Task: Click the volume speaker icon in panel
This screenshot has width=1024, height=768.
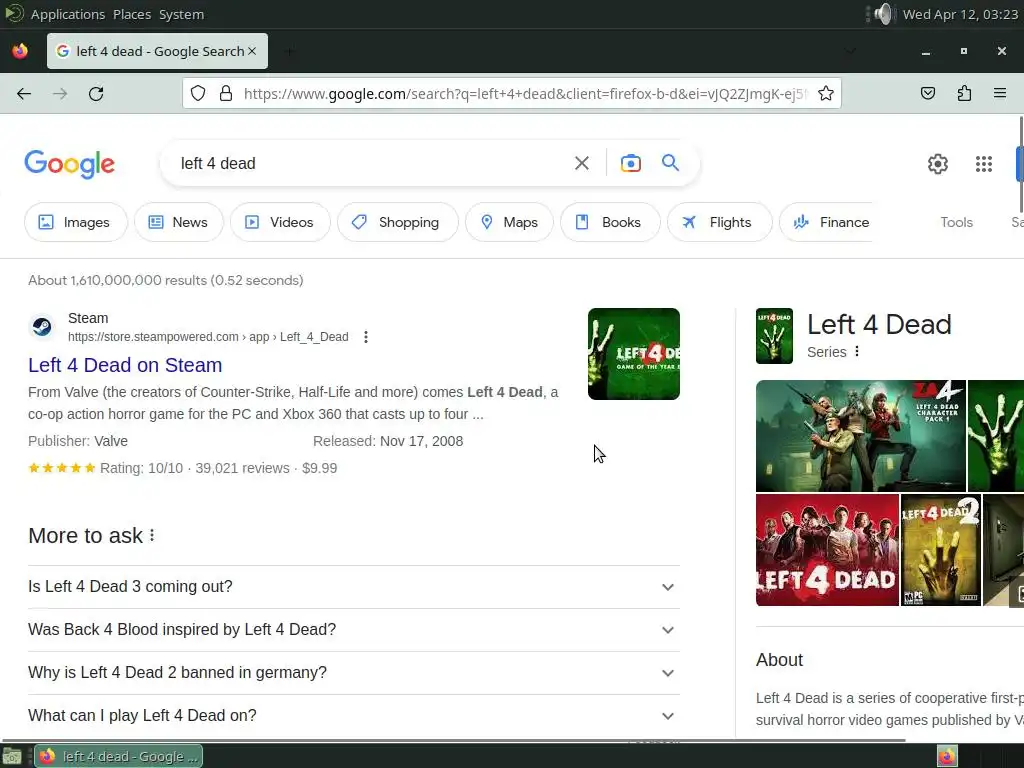Action: click(x=883, y=14)
